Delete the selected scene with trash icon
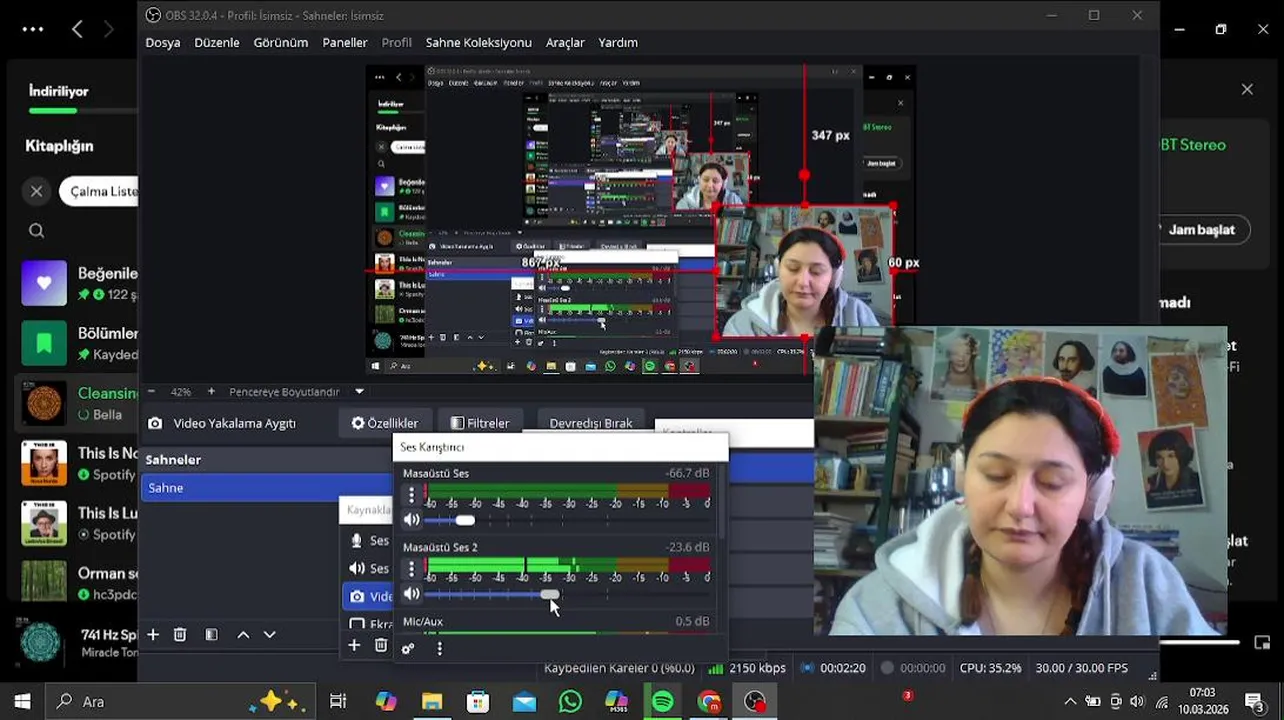Viewport: 1284px width, 720px height. click(x=180, y=634)
